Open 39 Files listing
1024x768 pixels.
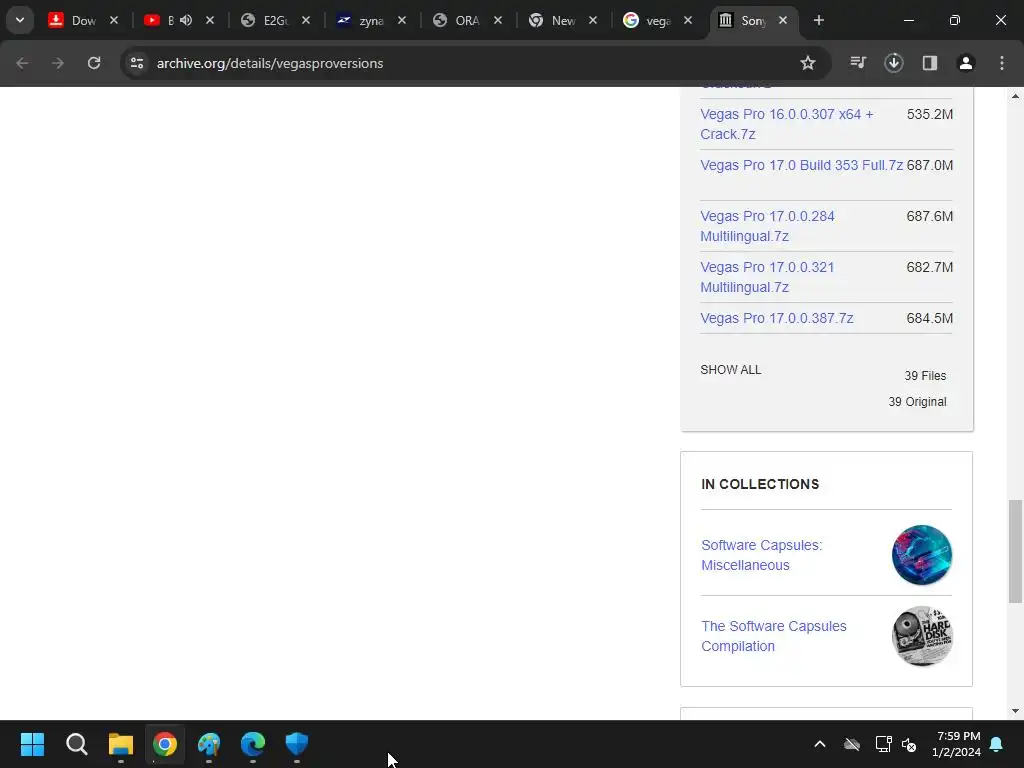pyautogui.click(x=925, y=376)
